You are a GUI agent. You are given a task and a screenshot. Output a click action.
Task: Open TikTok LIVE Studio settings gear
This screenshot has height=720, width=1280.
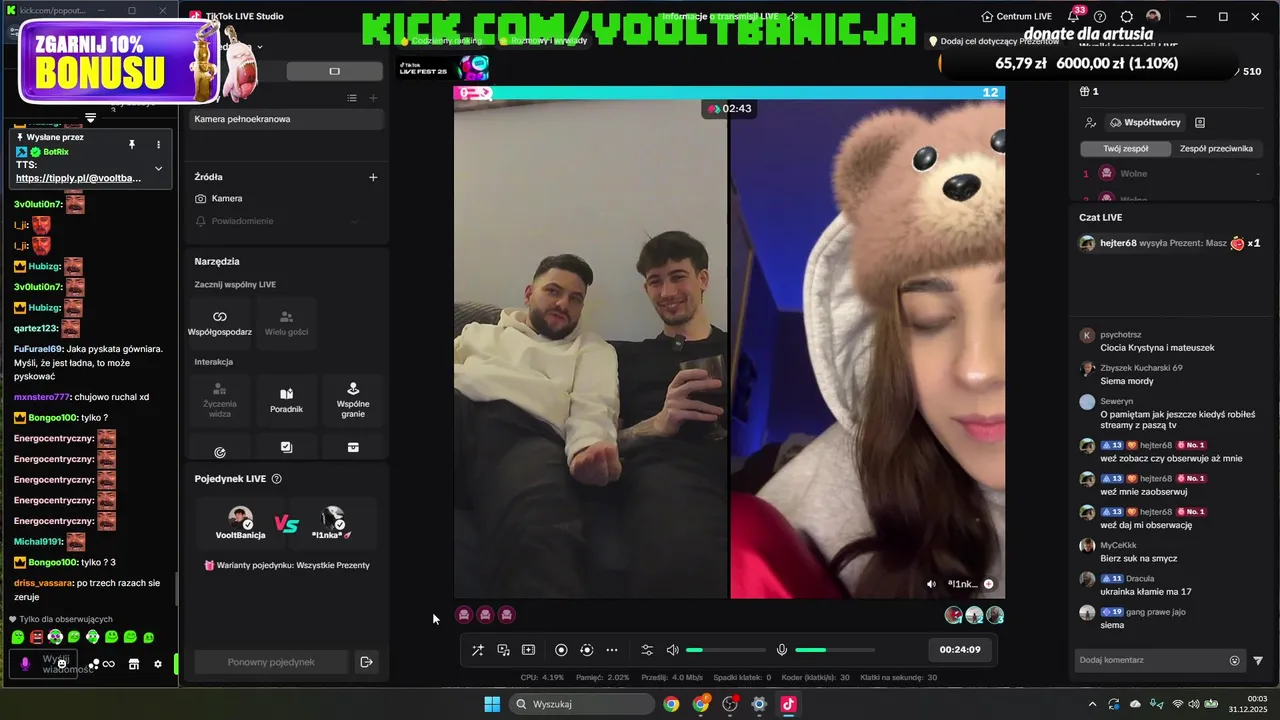1127,16
